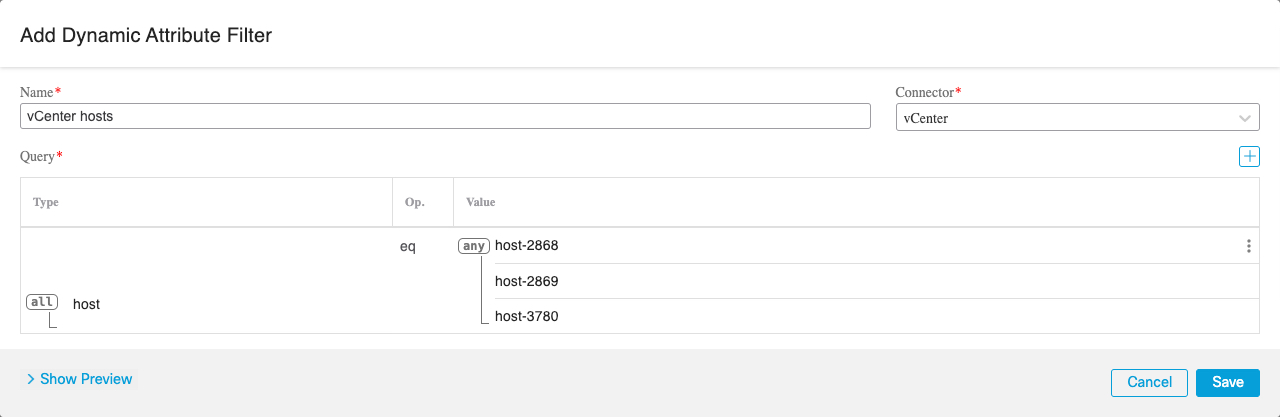The width and height of the screenshot is (1280, 417).
Task: Click the Connector dropdown chevron arrow
Action: tap(1245, 118)
